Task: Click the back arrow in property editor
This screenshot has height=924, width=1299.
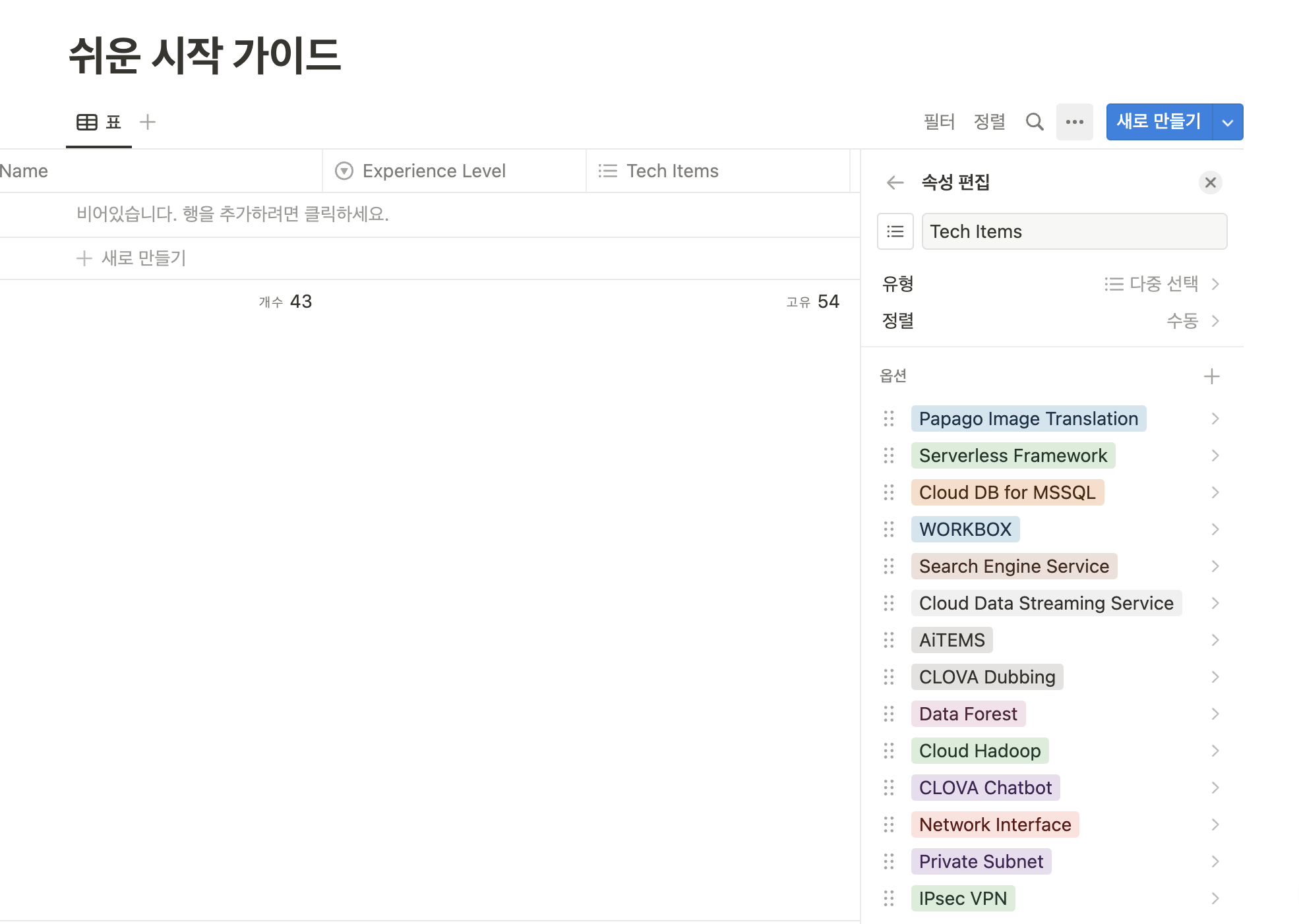Action: point(895,183)
